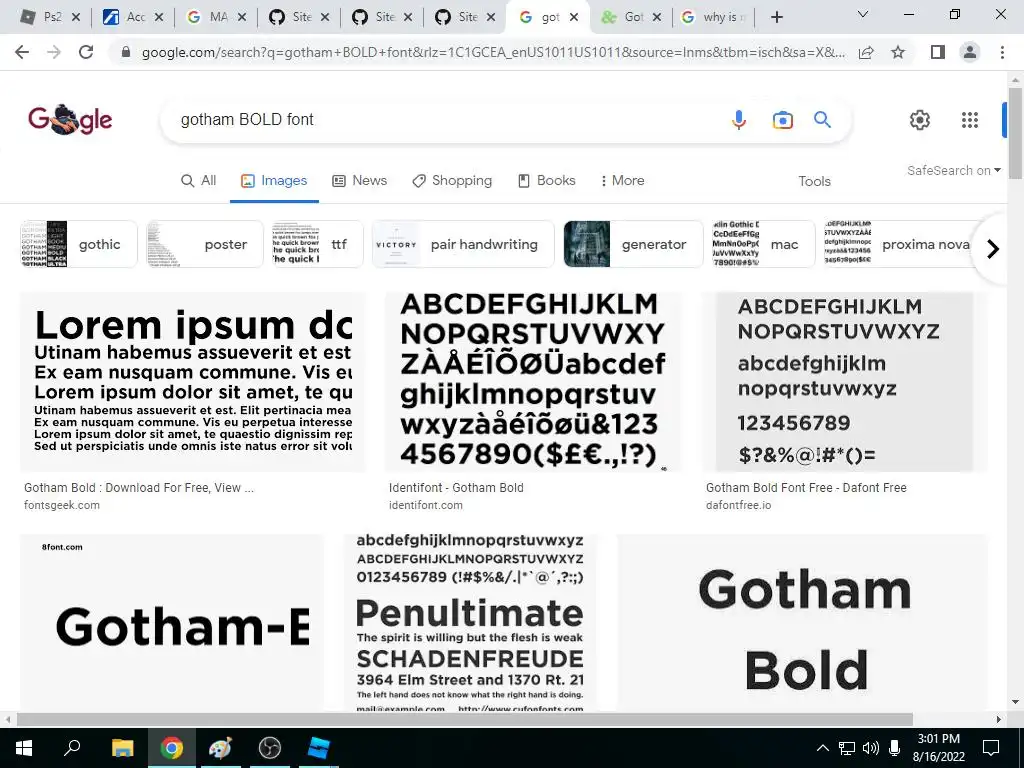Viewport: 1024px width, 768px height.
Task: Click the blue magnifier search button
Action: [822, 120]
